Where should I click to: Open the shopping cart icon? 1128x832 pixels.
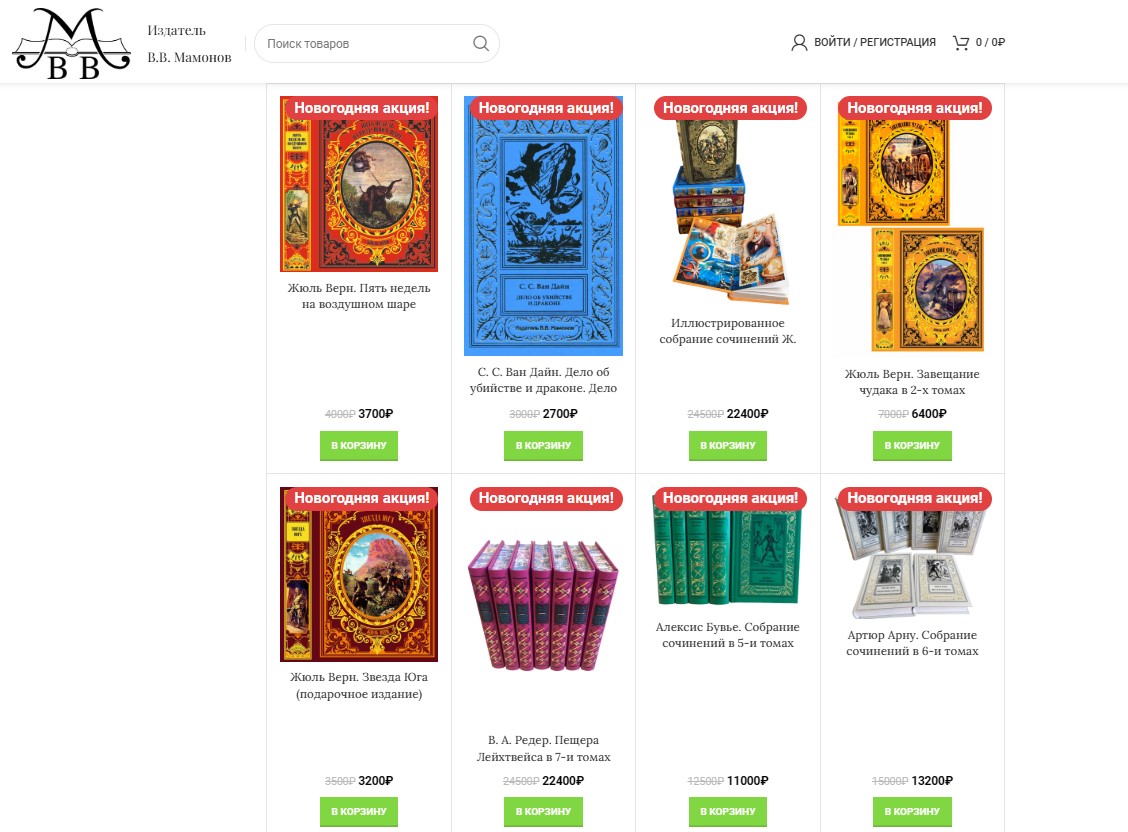click(960, 42)
